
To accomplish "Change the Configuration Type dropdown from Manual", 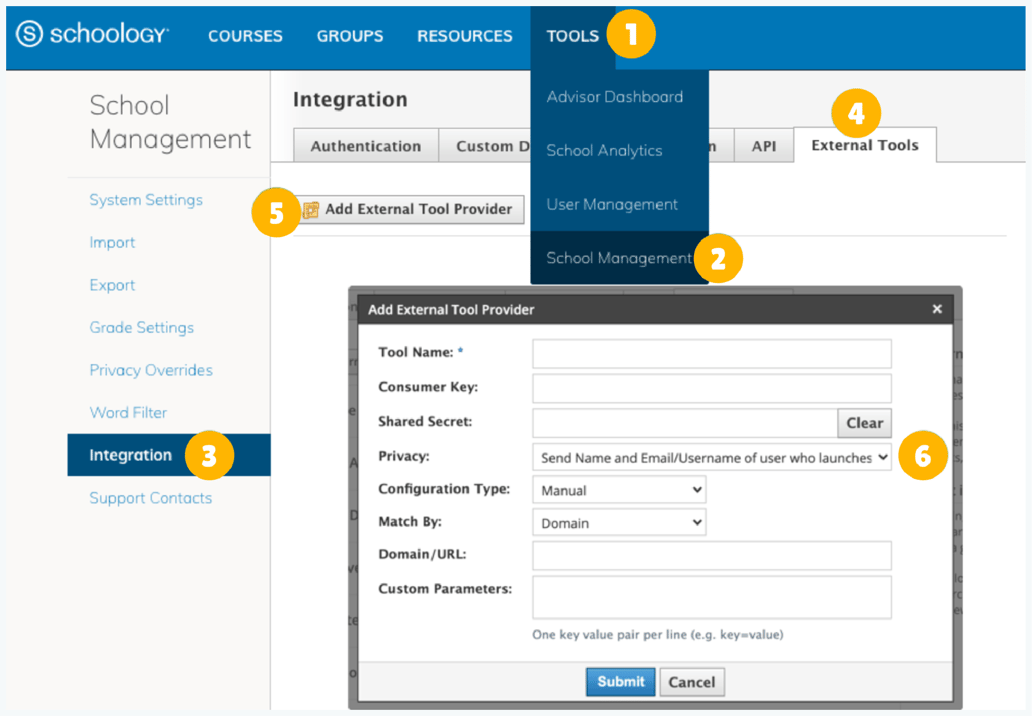I will pos(617,489).
